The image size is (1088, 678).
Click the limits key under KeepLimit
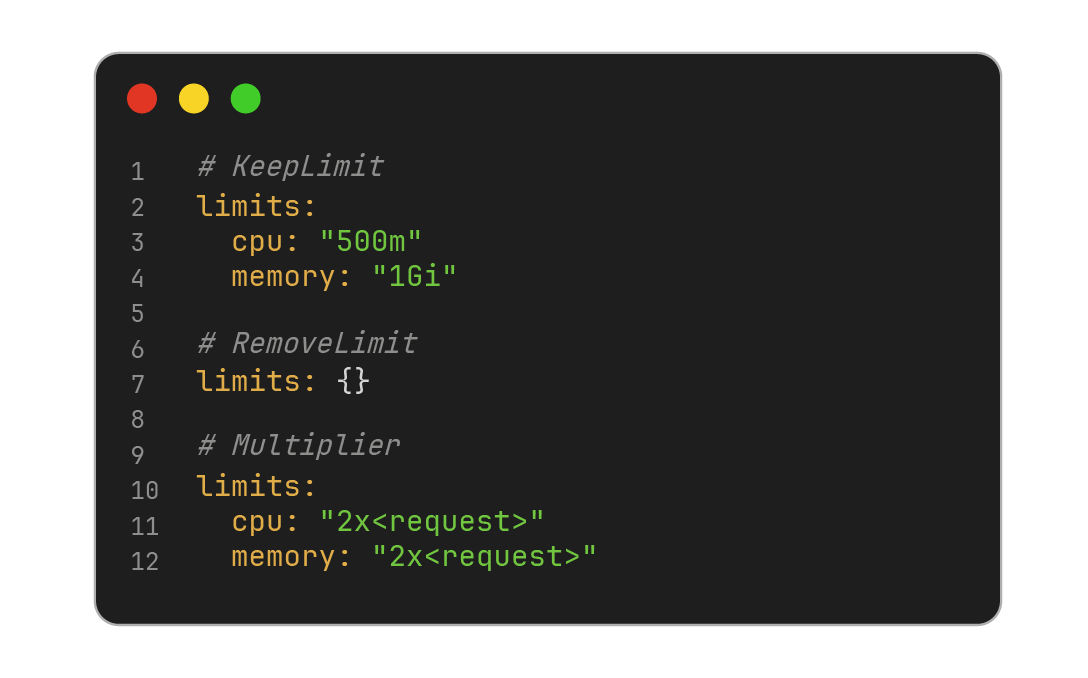coord(256,207)
